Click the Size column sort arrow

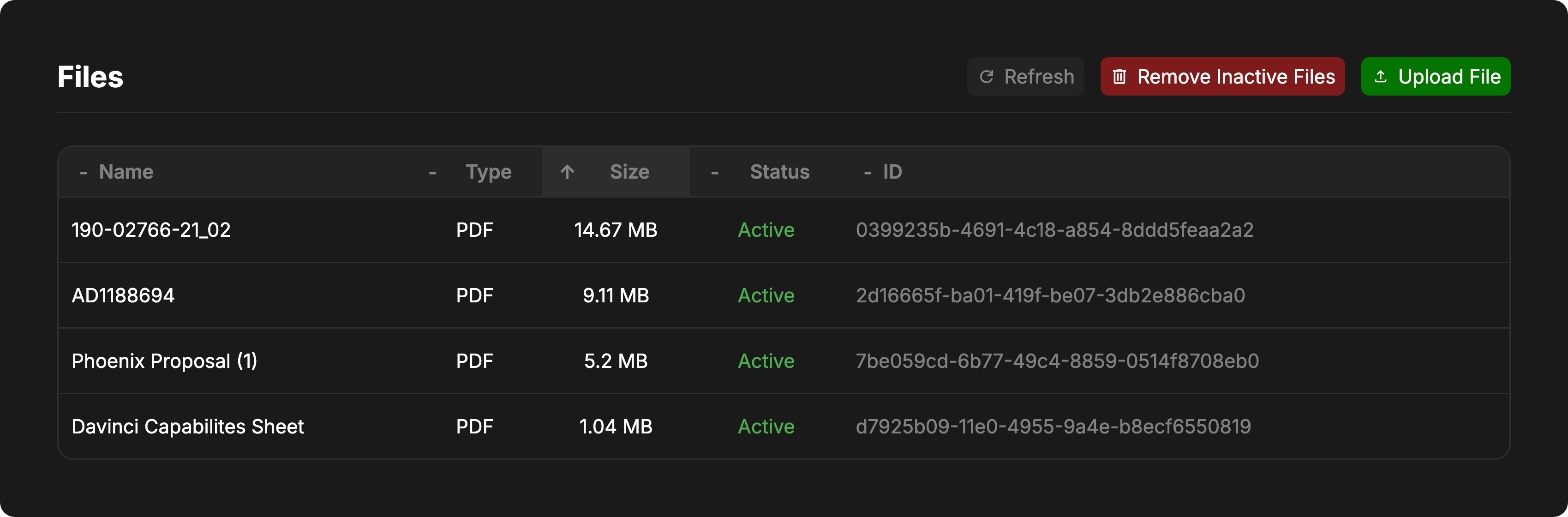[x=567, y=172]
